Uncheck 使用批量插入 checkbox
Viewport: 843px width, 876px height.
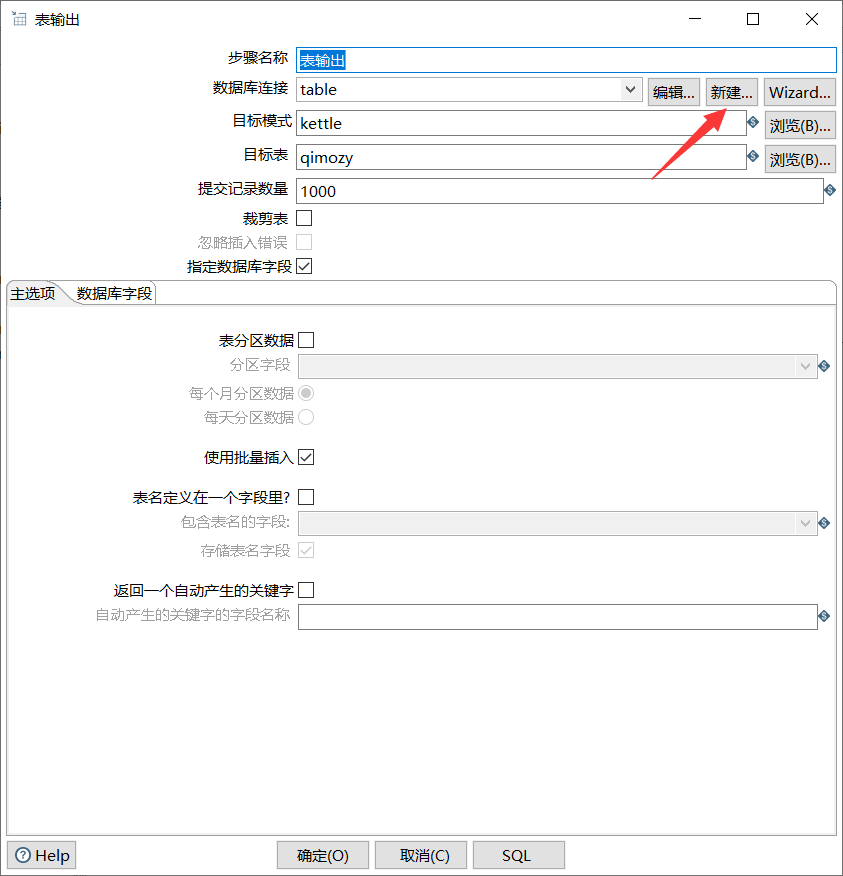tap(306, 457)
